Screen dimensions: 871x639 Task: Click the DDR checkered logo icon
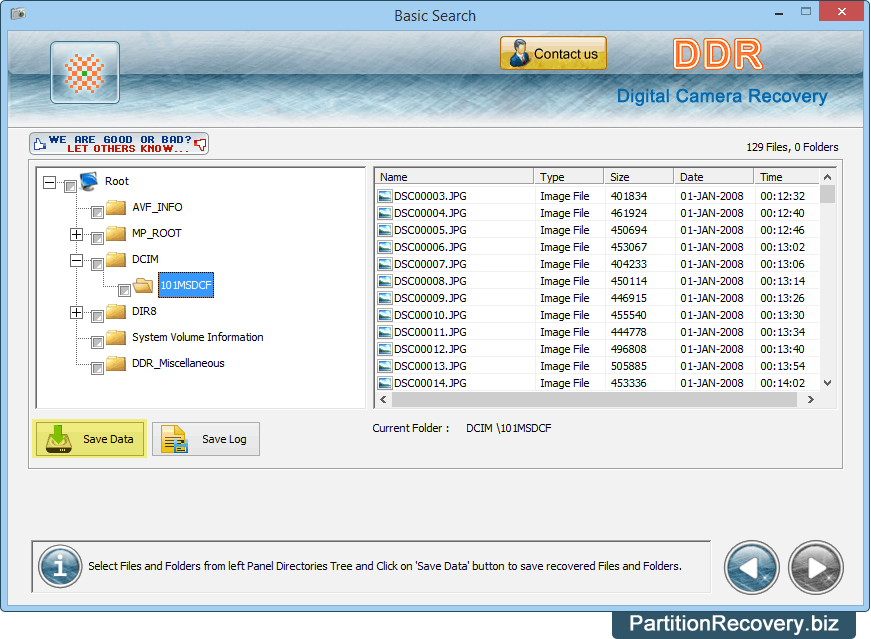[x=85, y=73]
